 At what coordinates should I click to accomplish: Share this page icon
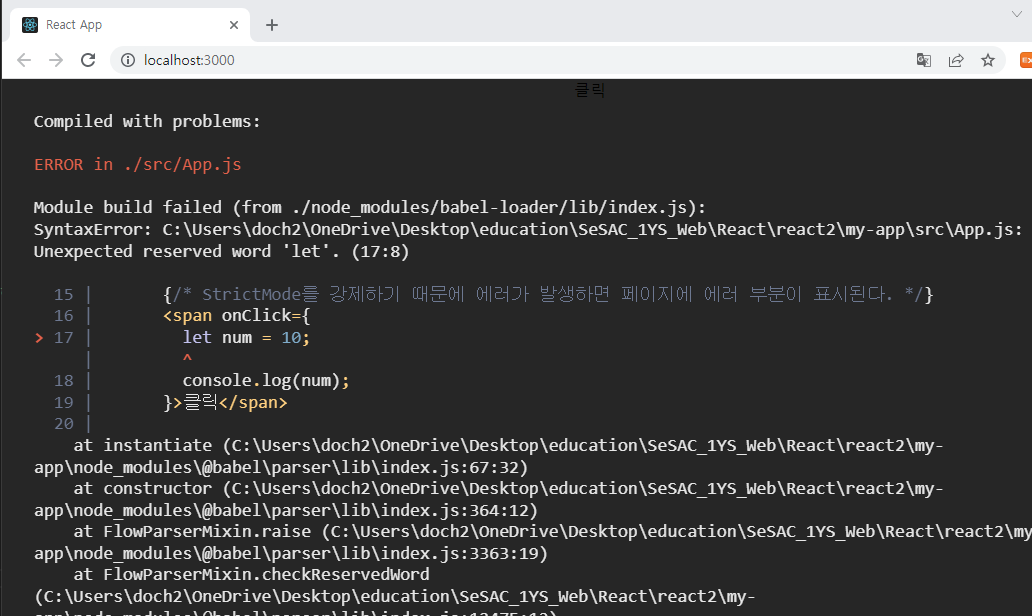956,61
